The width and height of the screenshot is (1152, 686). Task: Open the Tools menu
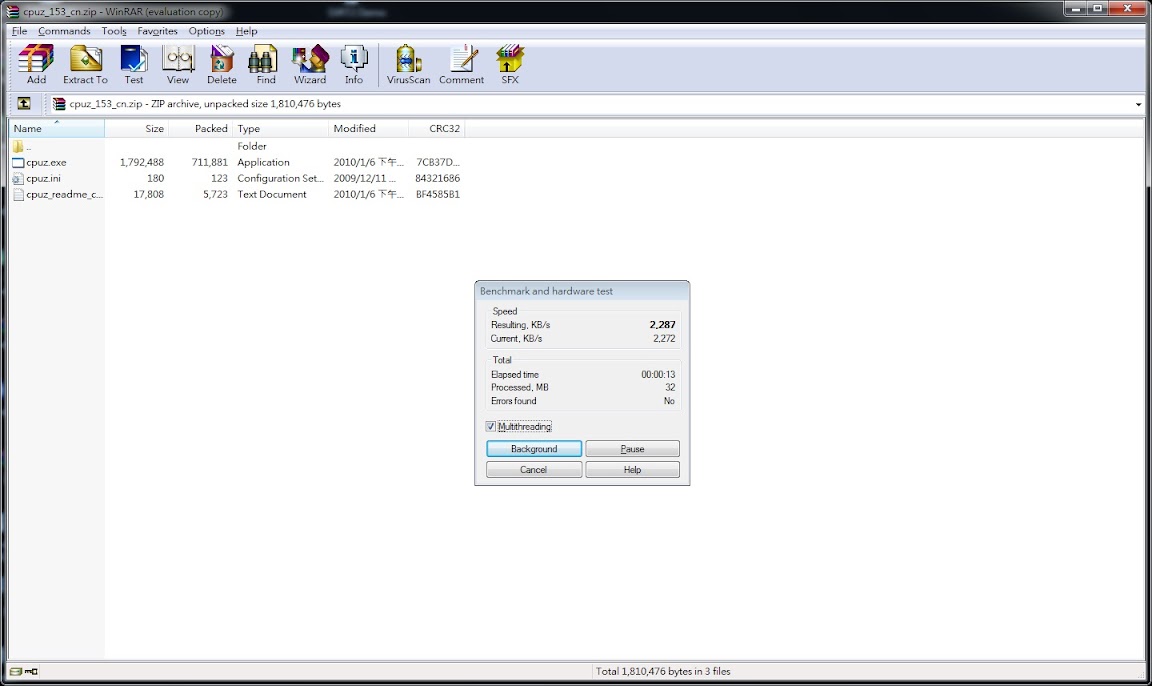(114, 31)
